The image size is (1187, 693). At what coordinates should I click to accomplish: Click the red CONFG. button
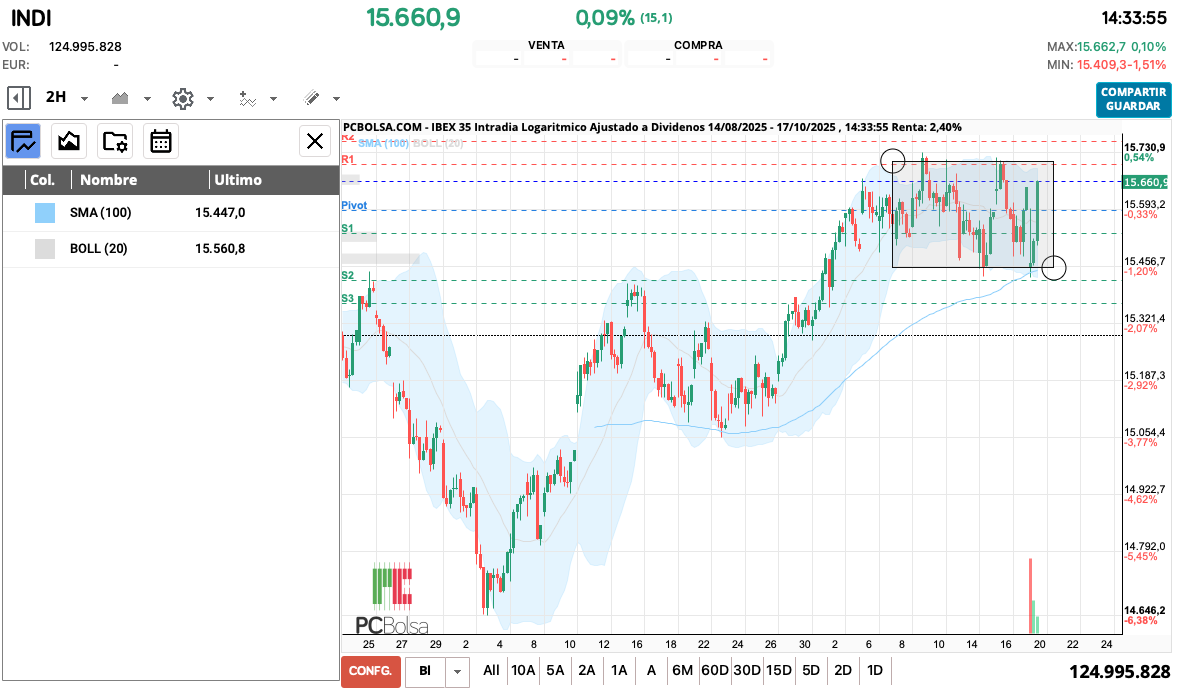point(370,671)
